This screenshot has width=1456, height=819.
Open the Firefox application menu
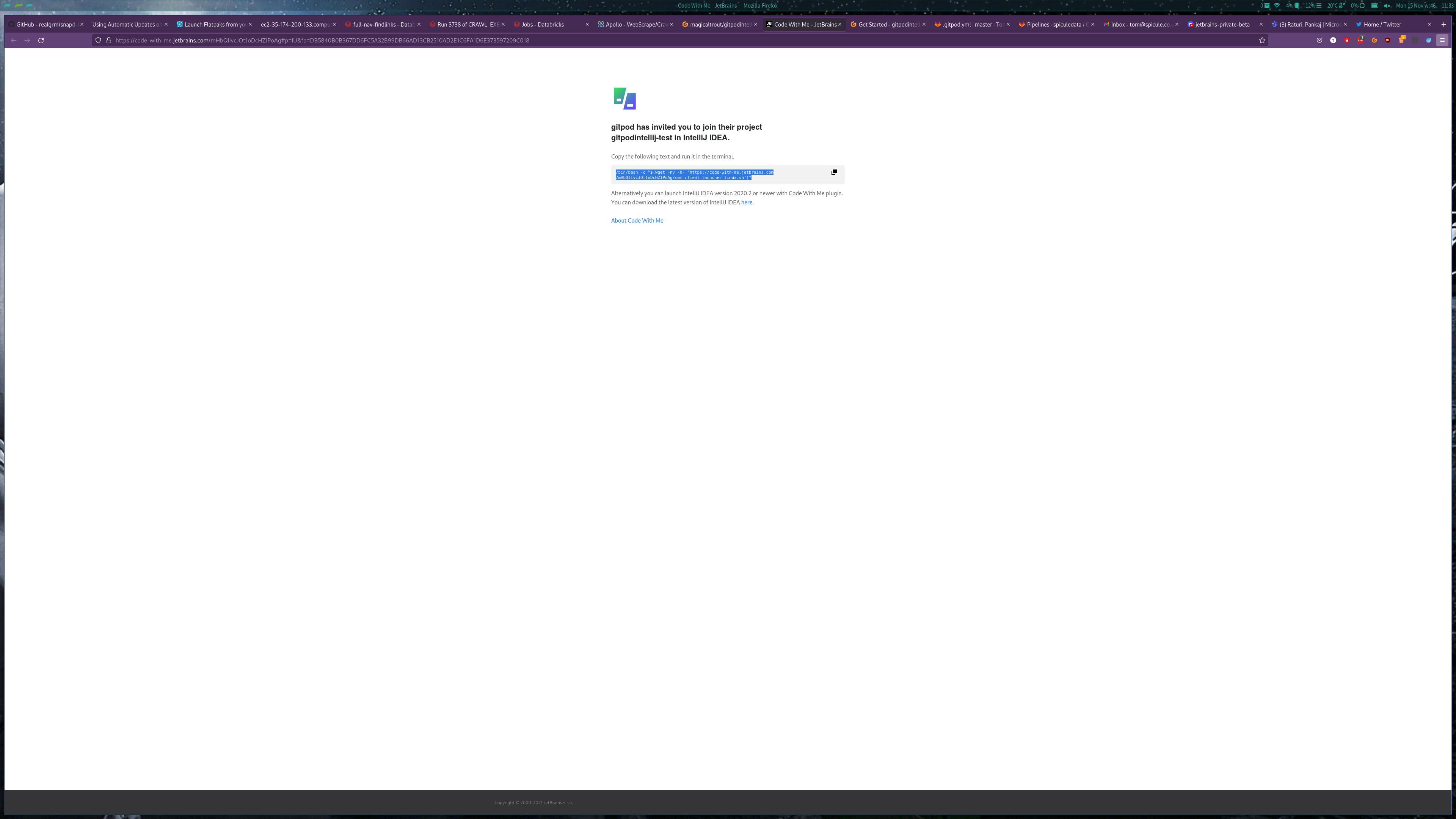point(1441,40)
